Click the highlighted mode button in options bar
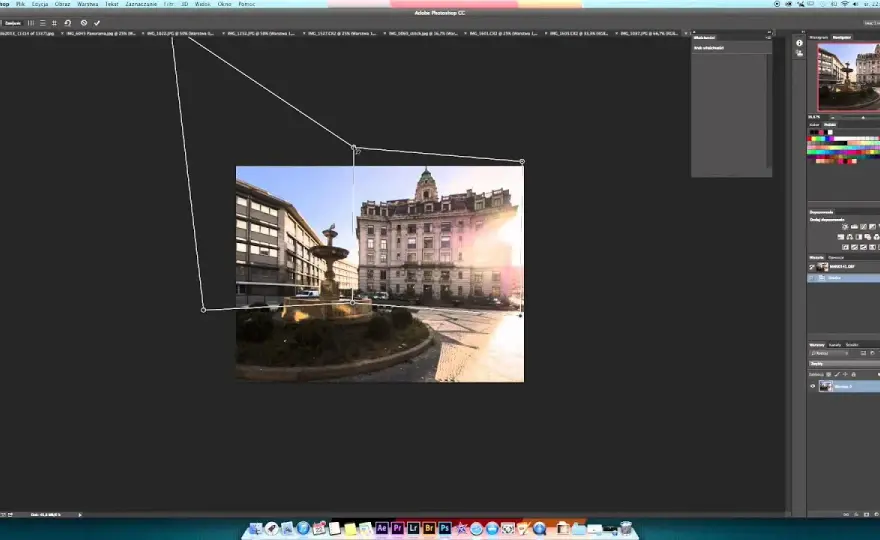 point(13,23)
